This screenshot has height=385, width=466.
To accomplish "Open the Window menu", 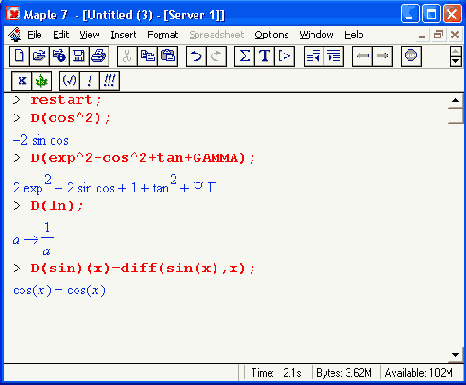I will [x=316, y=35].
